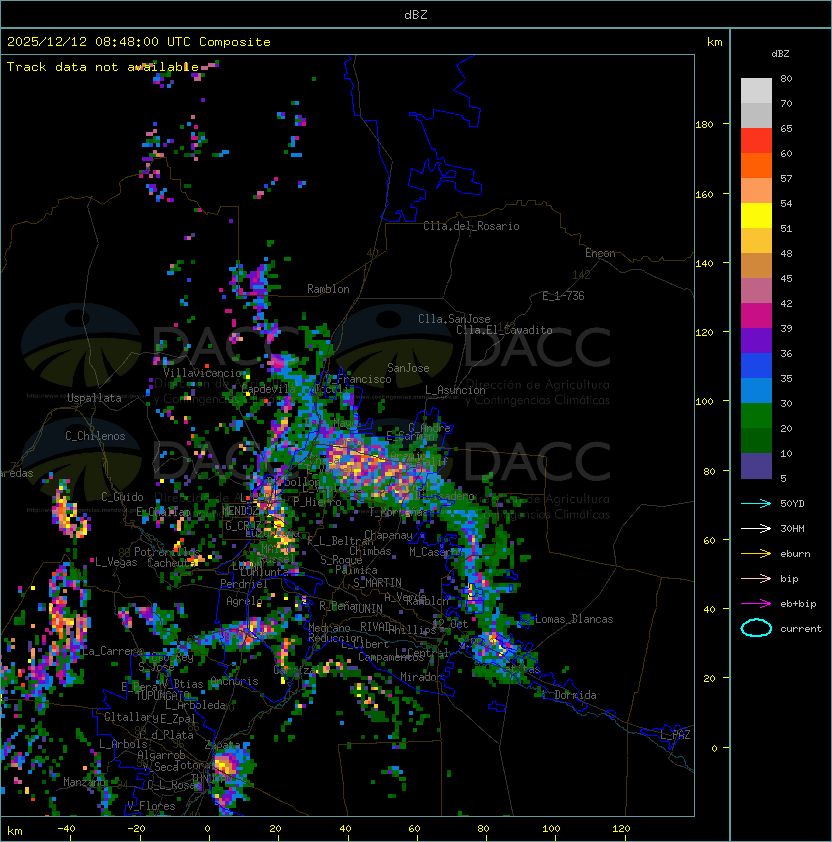
Task: Click the magenta eb+bip arrow in legend
Action: coord(756,604)
